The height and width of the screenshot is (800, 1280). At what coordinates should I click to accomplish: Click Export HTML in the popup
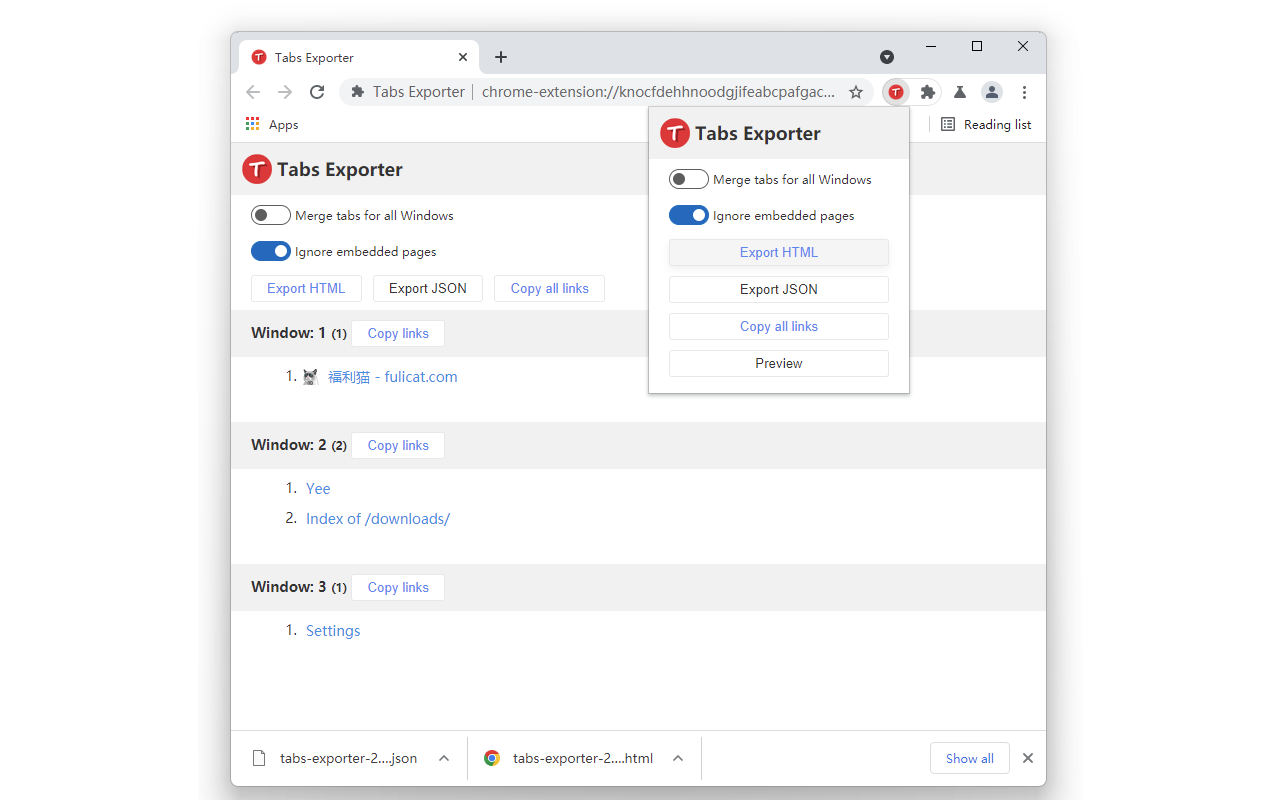tap(779, 252)
